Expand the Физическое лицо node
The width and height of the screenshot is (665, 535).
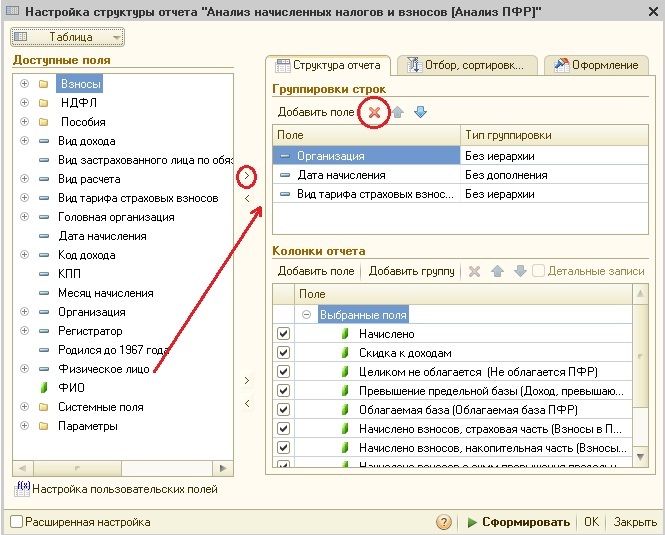pyautogui.click(x=24, y=368)
